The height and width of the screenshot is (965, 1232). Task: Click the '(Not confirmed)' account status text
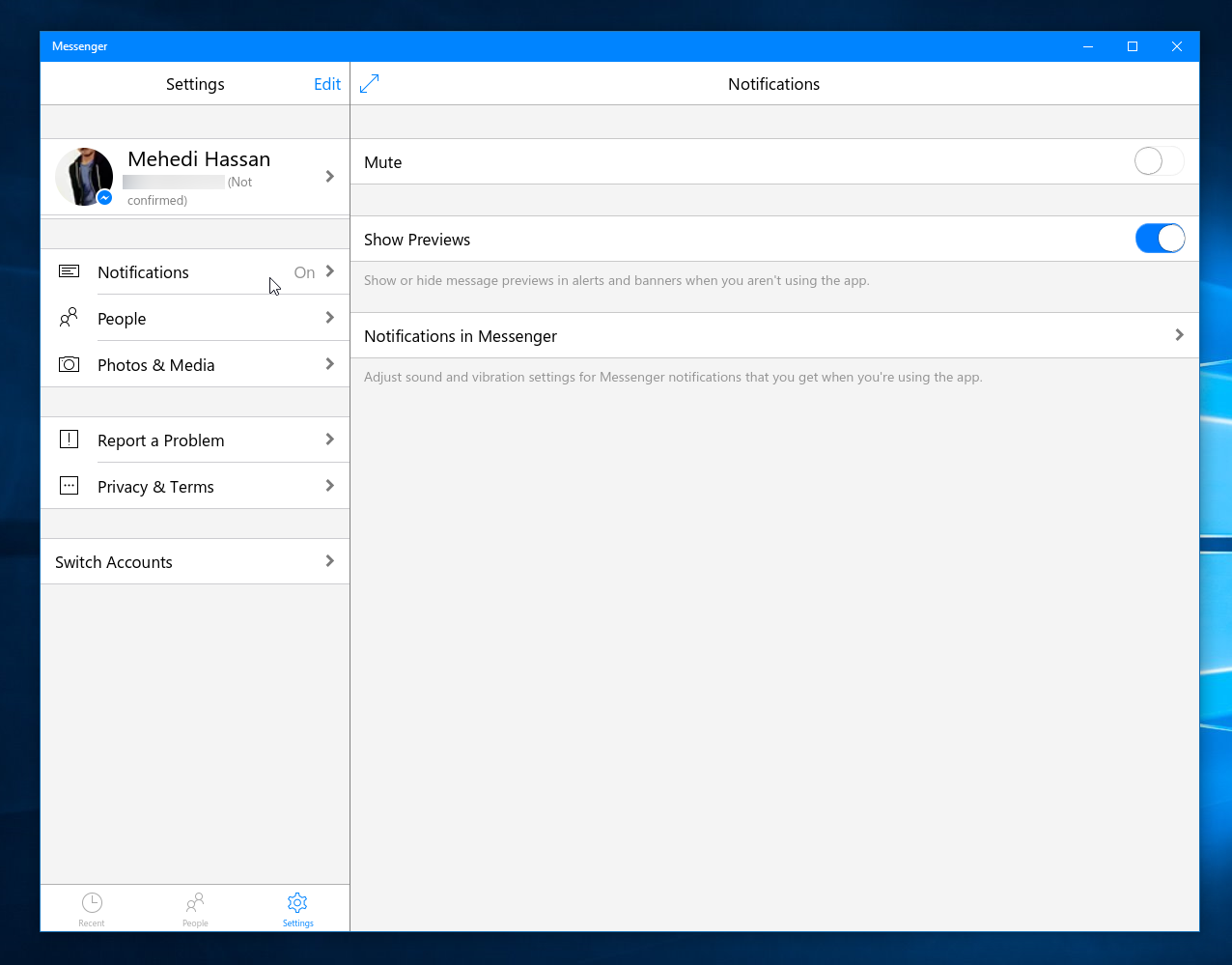(190, 191)
